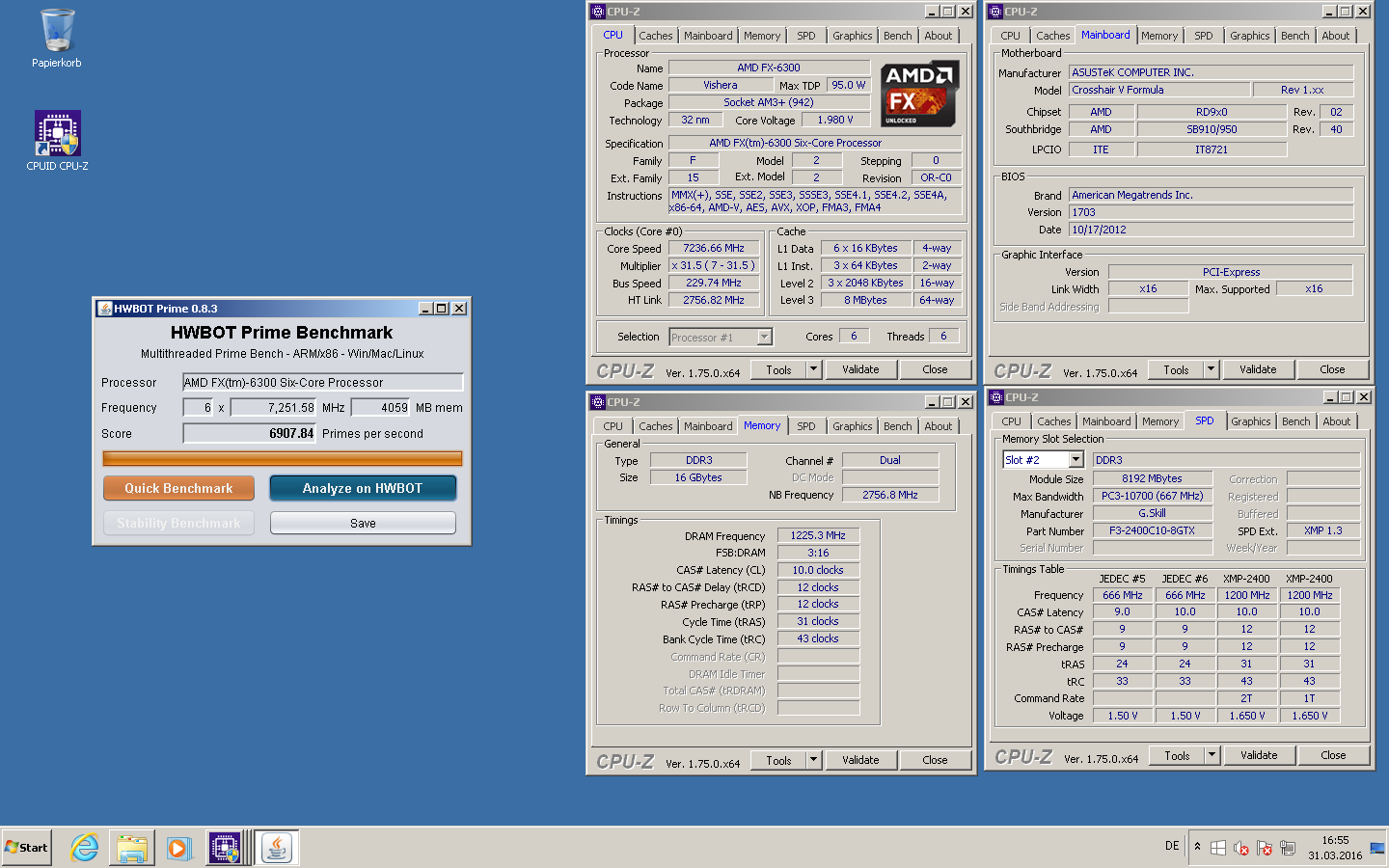This screenshot has width=1389, height=868.
Task: Open Memory tab in SPD window
Action: [x=1160, y=421]
